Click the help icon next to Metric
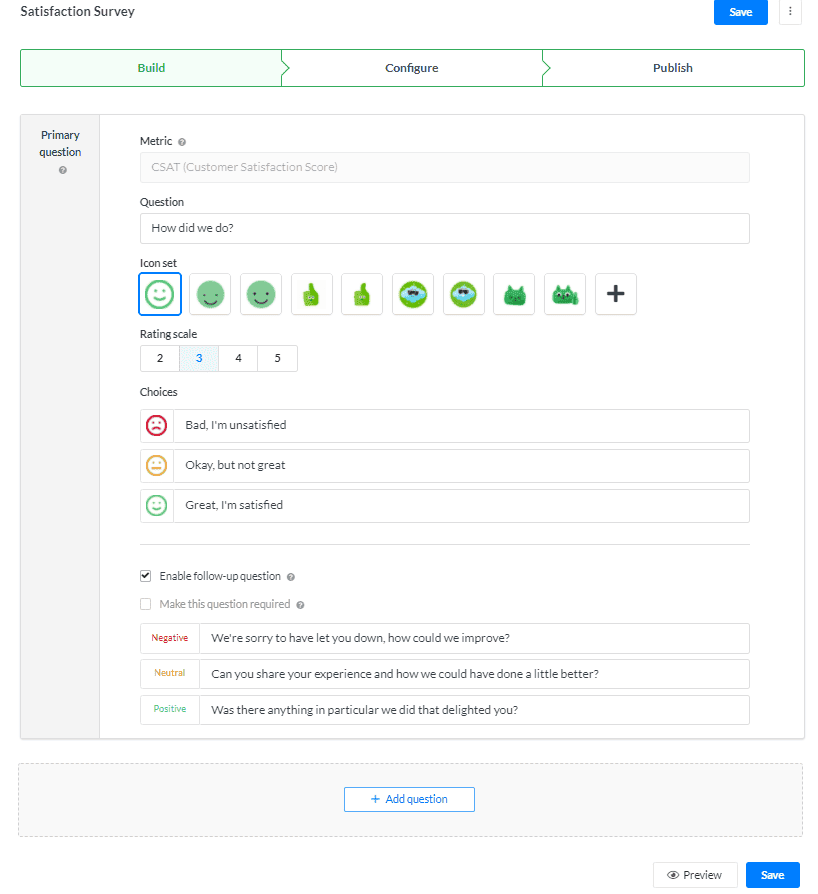Viewport: 818px width, 894px height. point(182,142)
